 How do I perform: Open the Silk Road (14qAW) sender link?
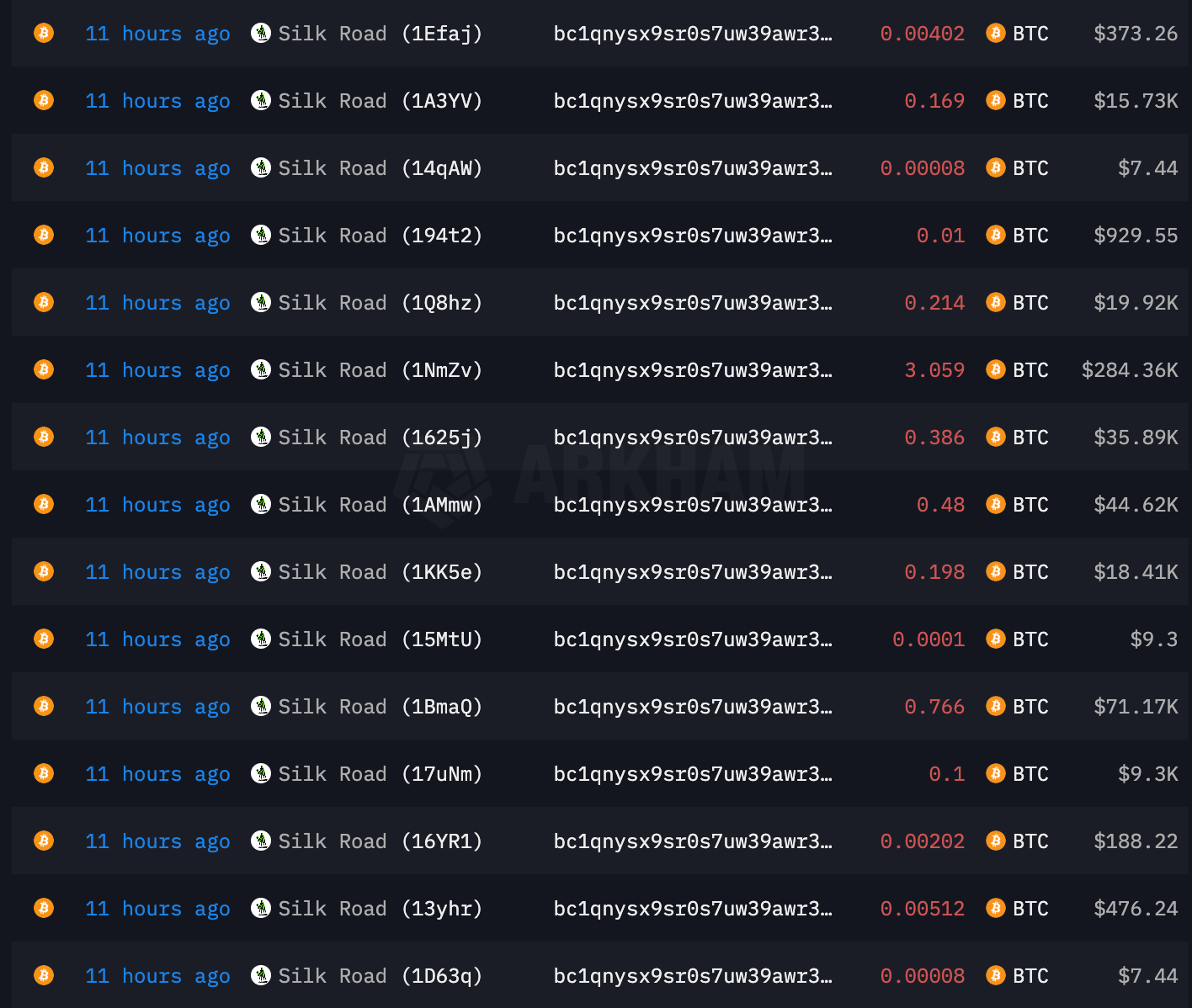[x=380, y=168]
